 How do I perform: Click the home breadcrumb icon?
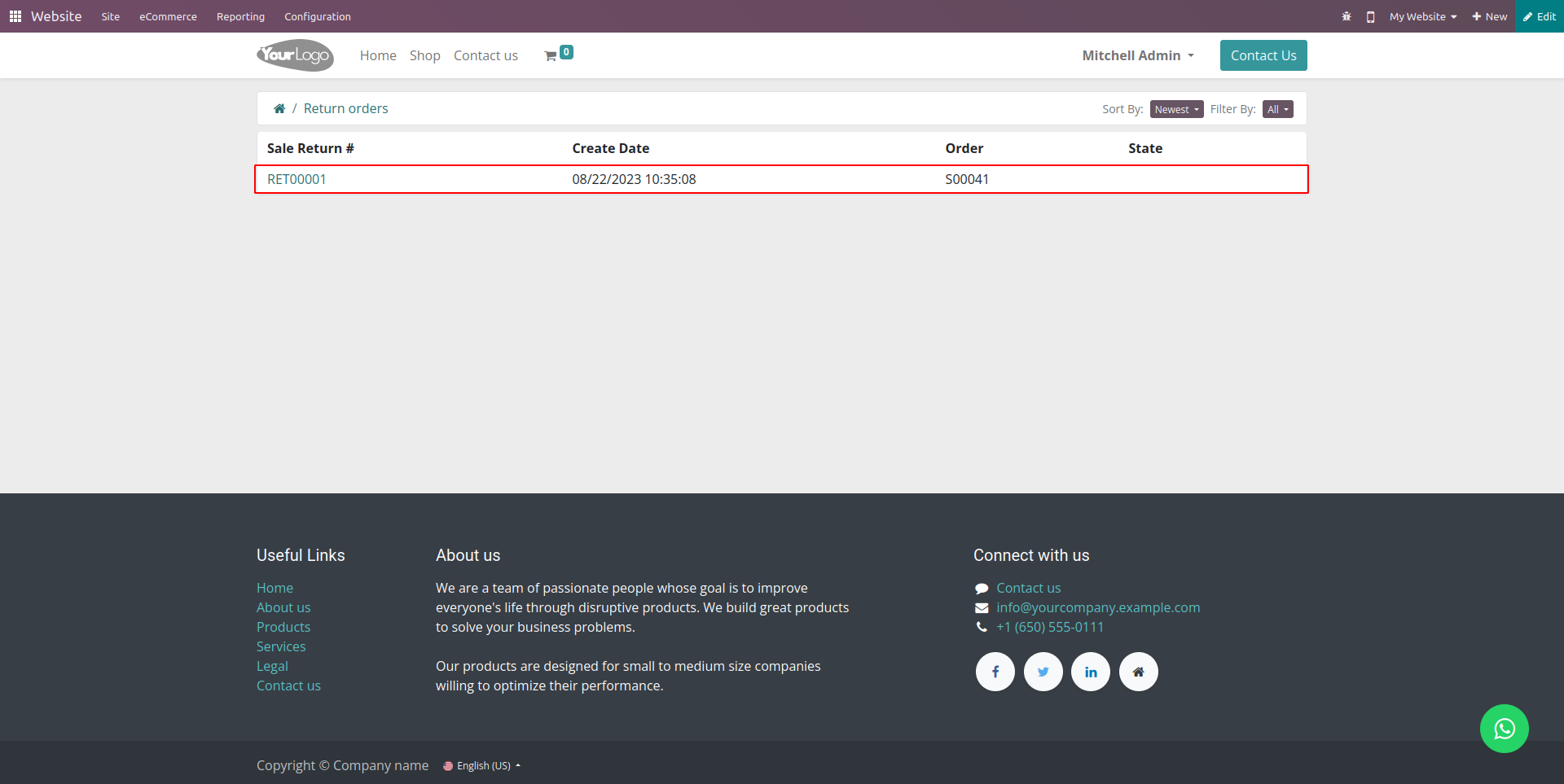pos(279,108)
